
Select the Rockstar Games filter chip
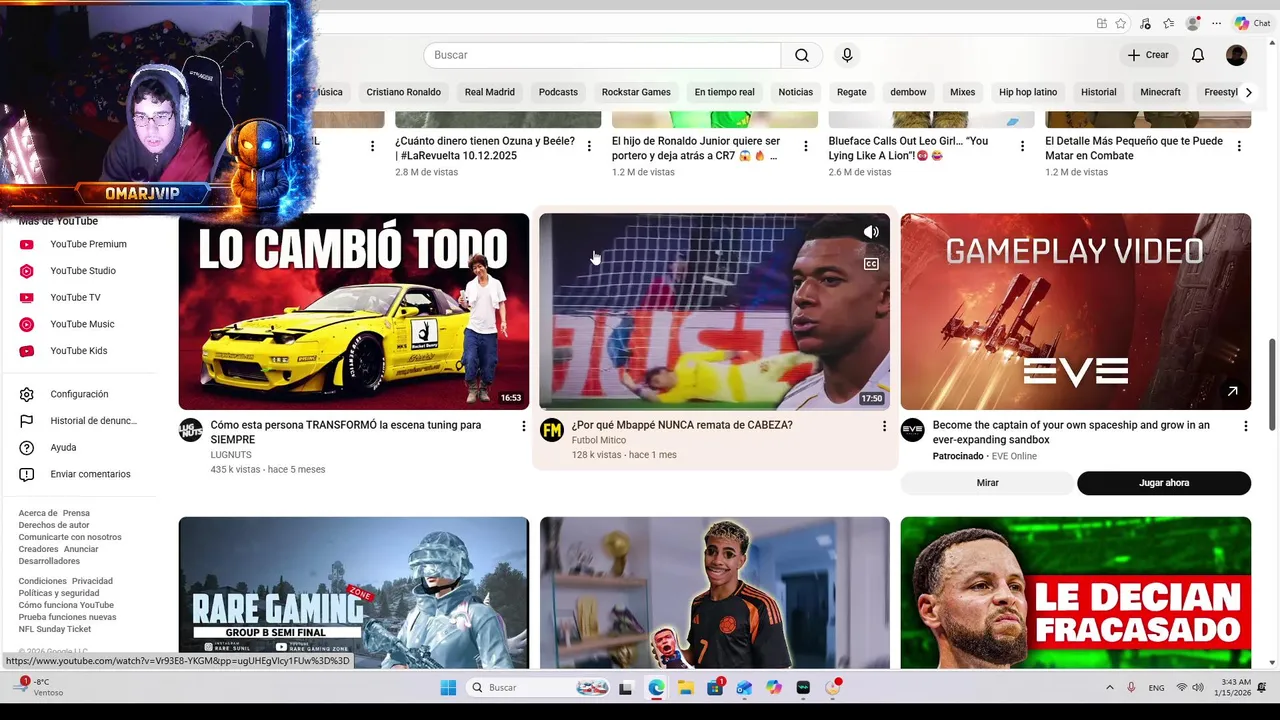636,92
